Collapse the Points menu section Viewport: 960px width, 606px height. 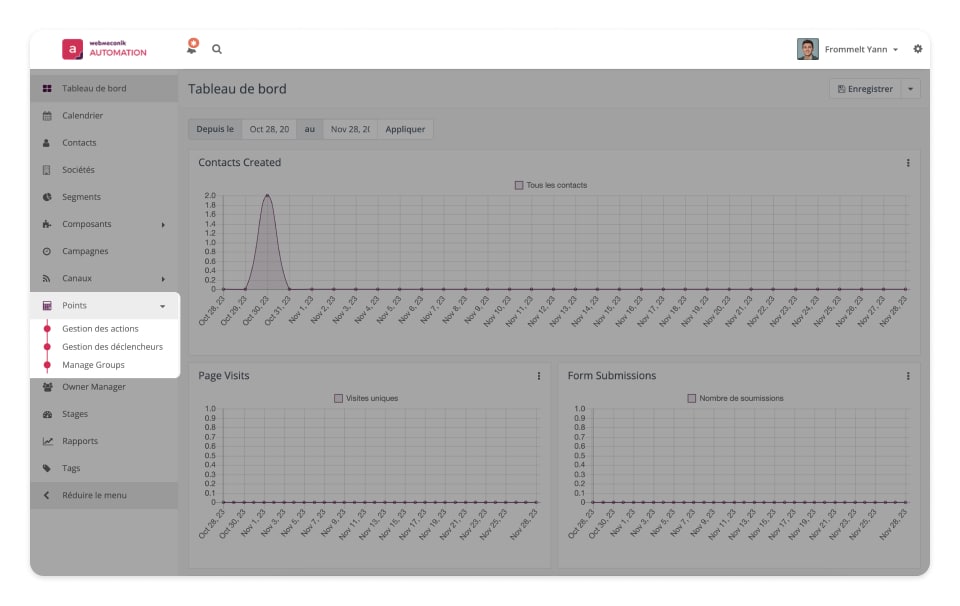[162, 306]
